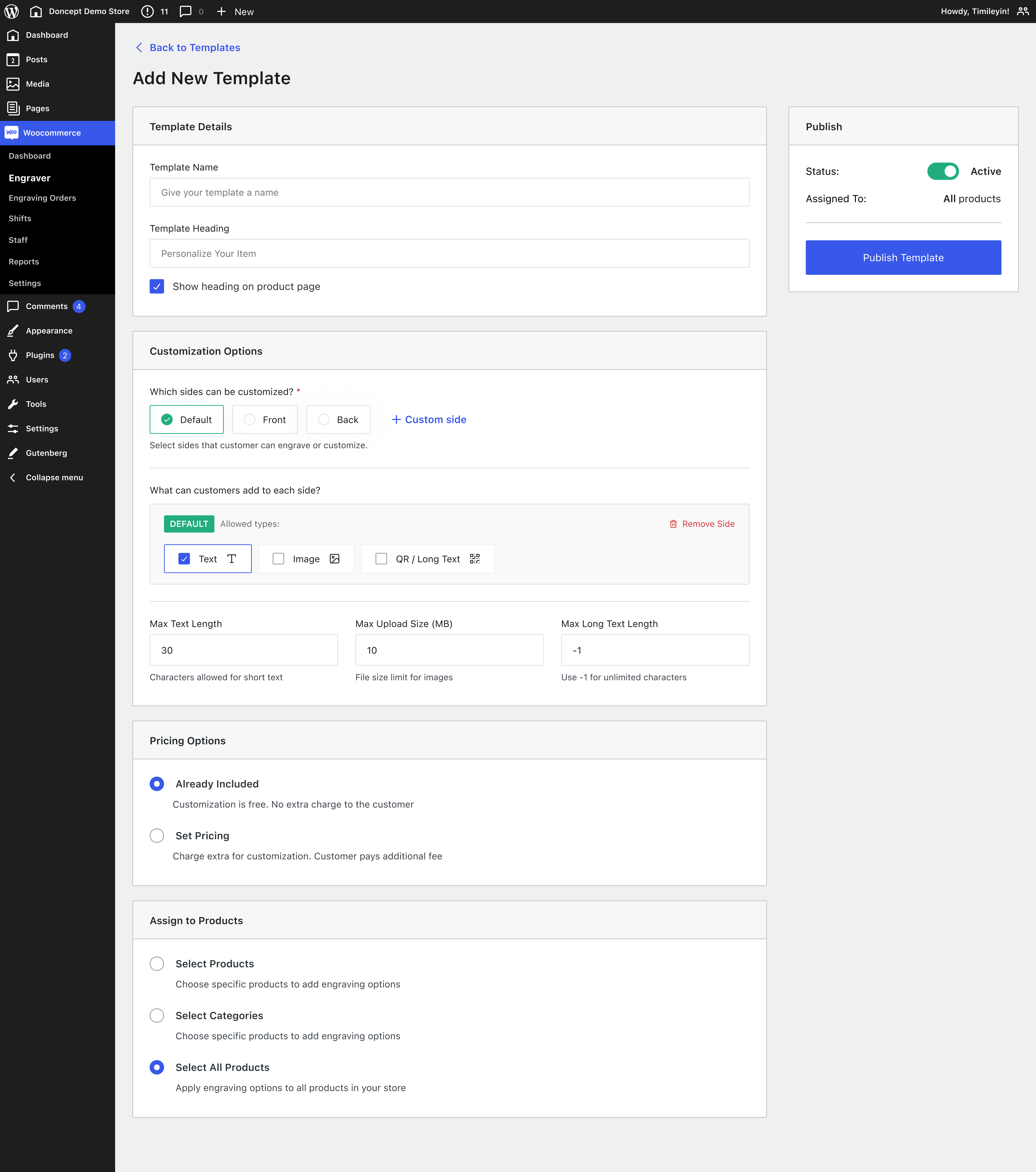Open the 11 updates alert icon
Screen dimensions: 1036x1172
(147, 12)
